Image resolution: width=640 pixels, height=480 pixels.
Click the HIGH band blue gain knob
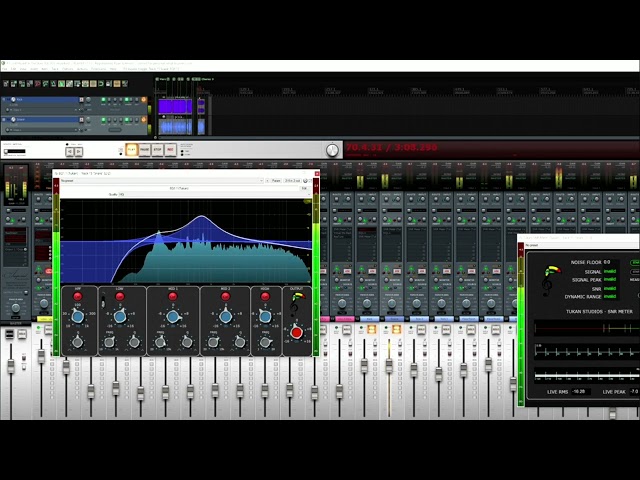tap(265, 316)
